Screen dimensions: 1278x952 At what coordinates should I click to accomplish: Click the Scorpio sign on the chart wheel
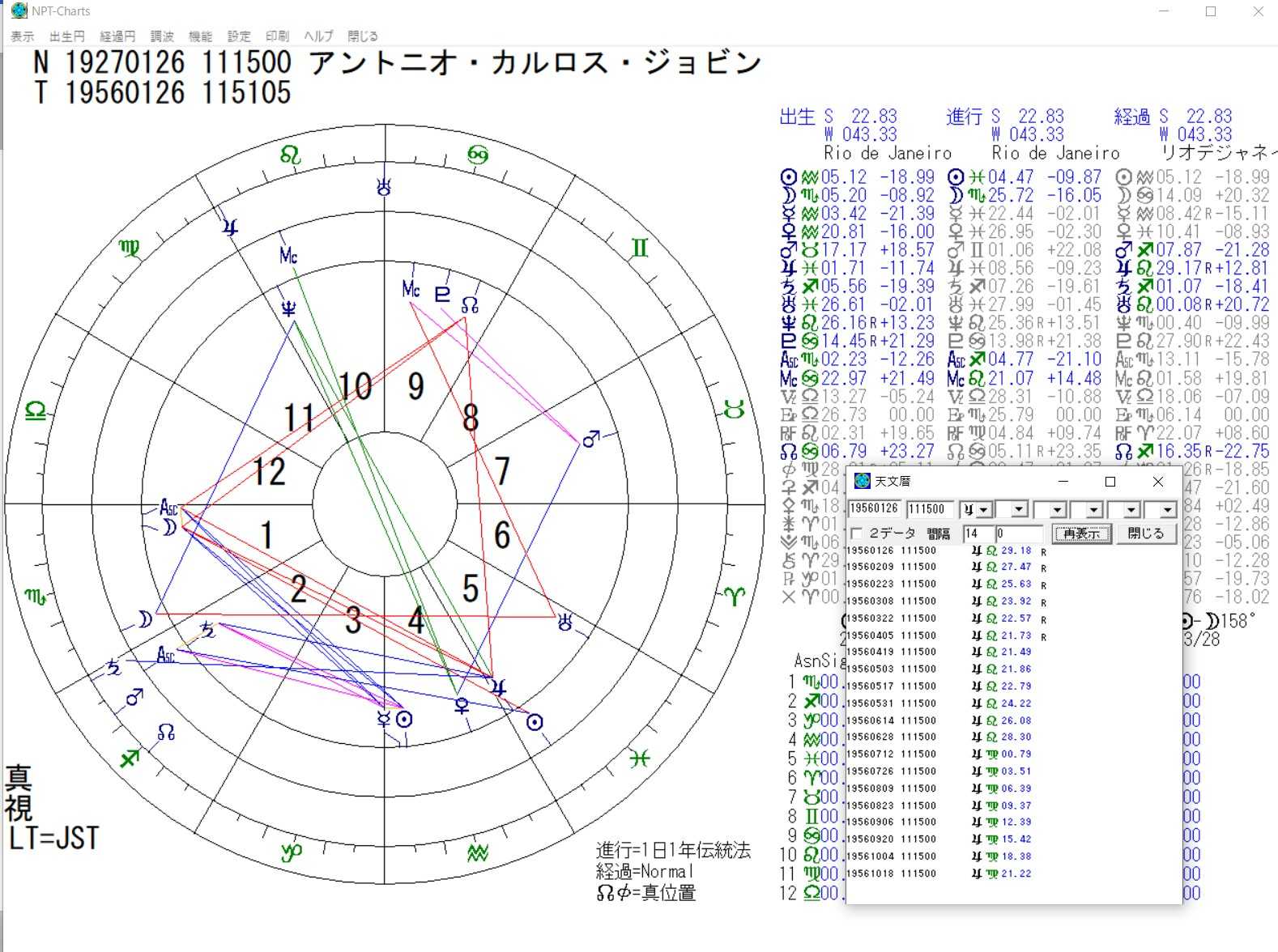36,597
